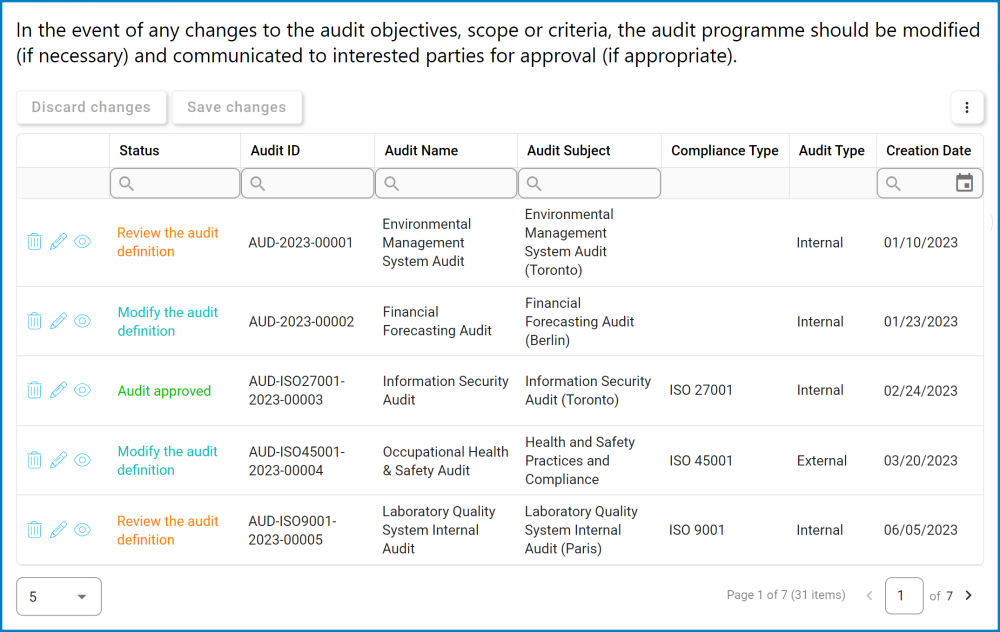Delete the Occupational Health & Safety Audit
Image resolution: width=1000 pixels, height=632 pixels.
[34, 460]
